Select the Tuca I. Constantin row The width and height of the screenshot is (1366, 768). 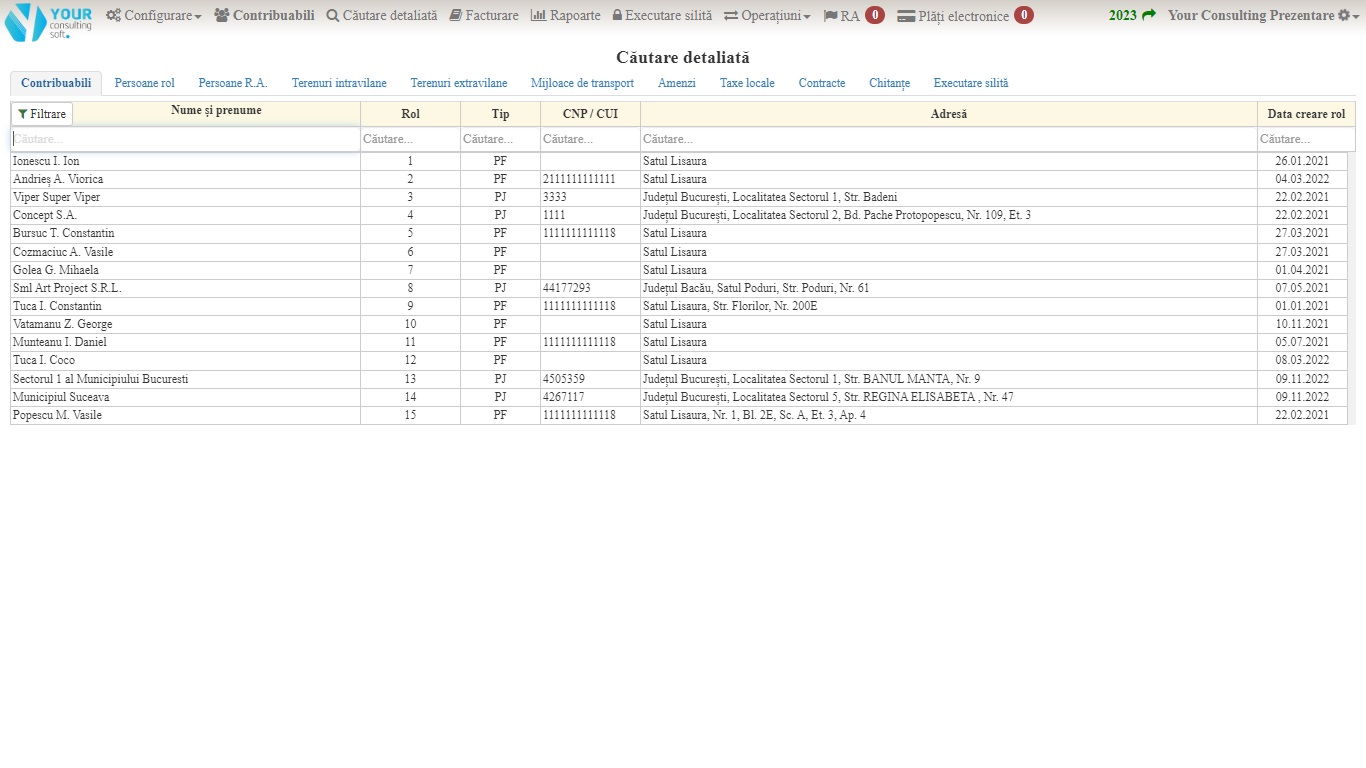coord(679,306)
